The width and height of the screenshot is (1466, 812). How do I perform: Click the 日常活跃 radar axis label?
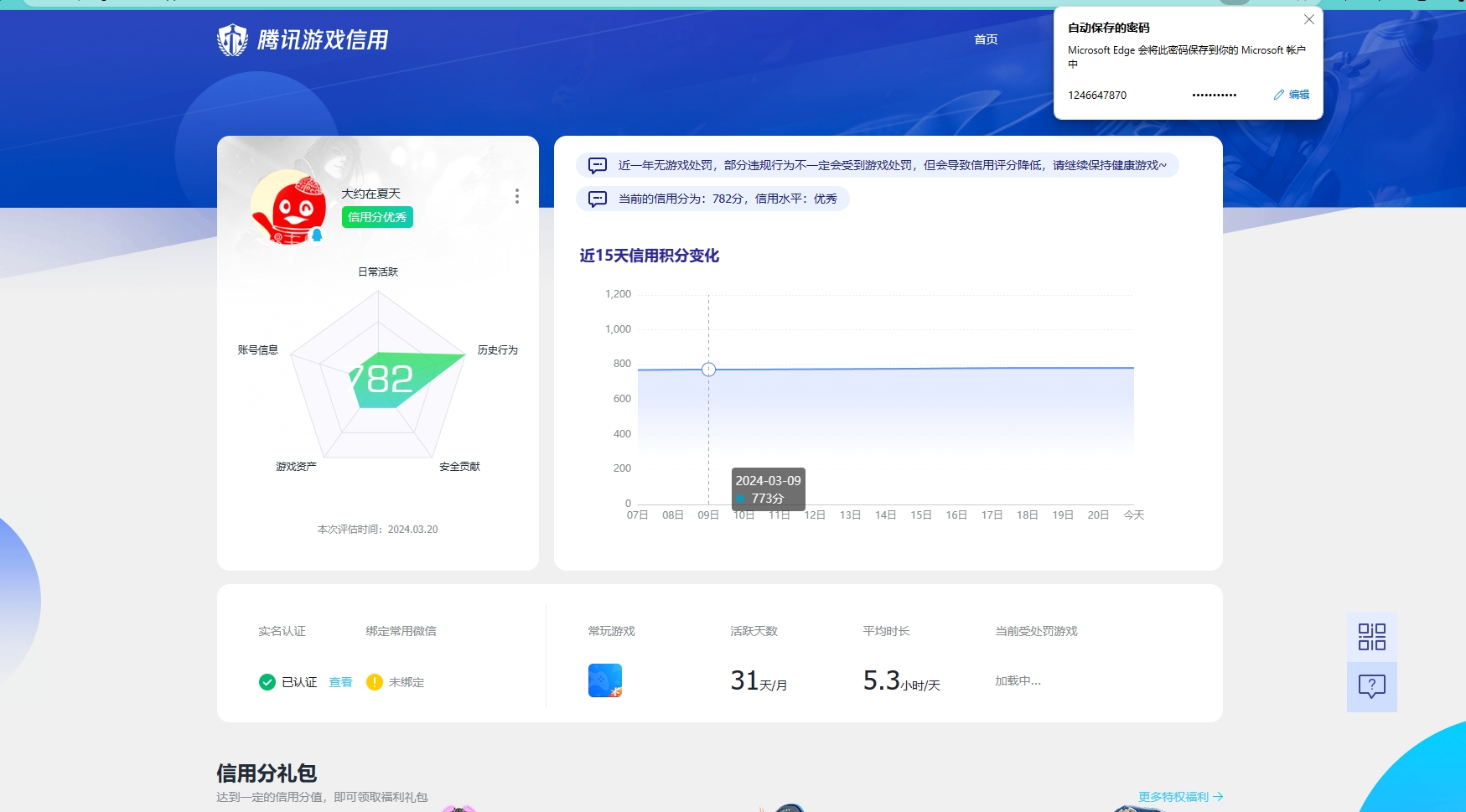(x=378, y=272)
